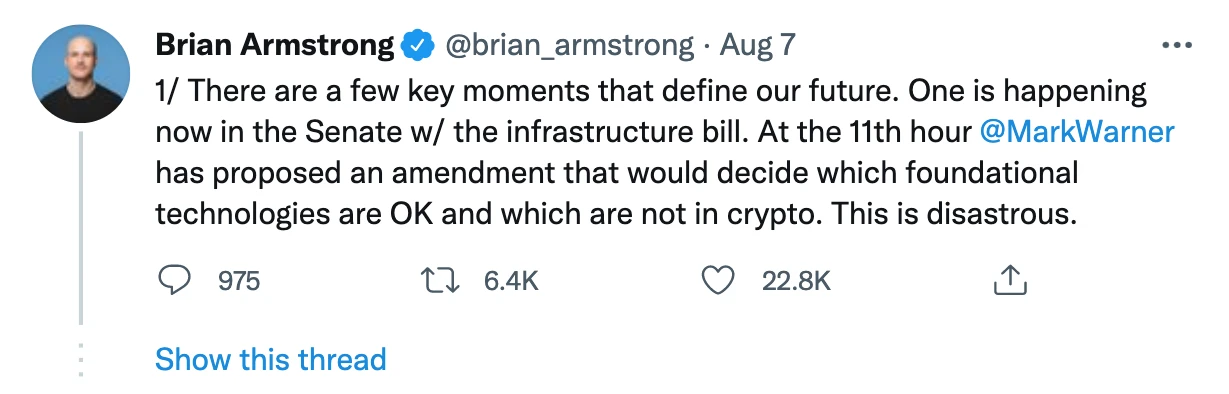Click the vertical thread connector line
Viewport: 1229px width, 394px height.
[81, 227]
